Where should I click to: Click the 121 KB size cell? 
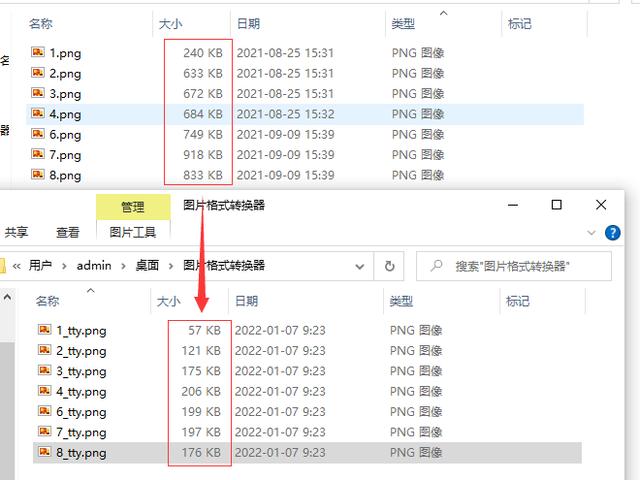pos(201,351)
